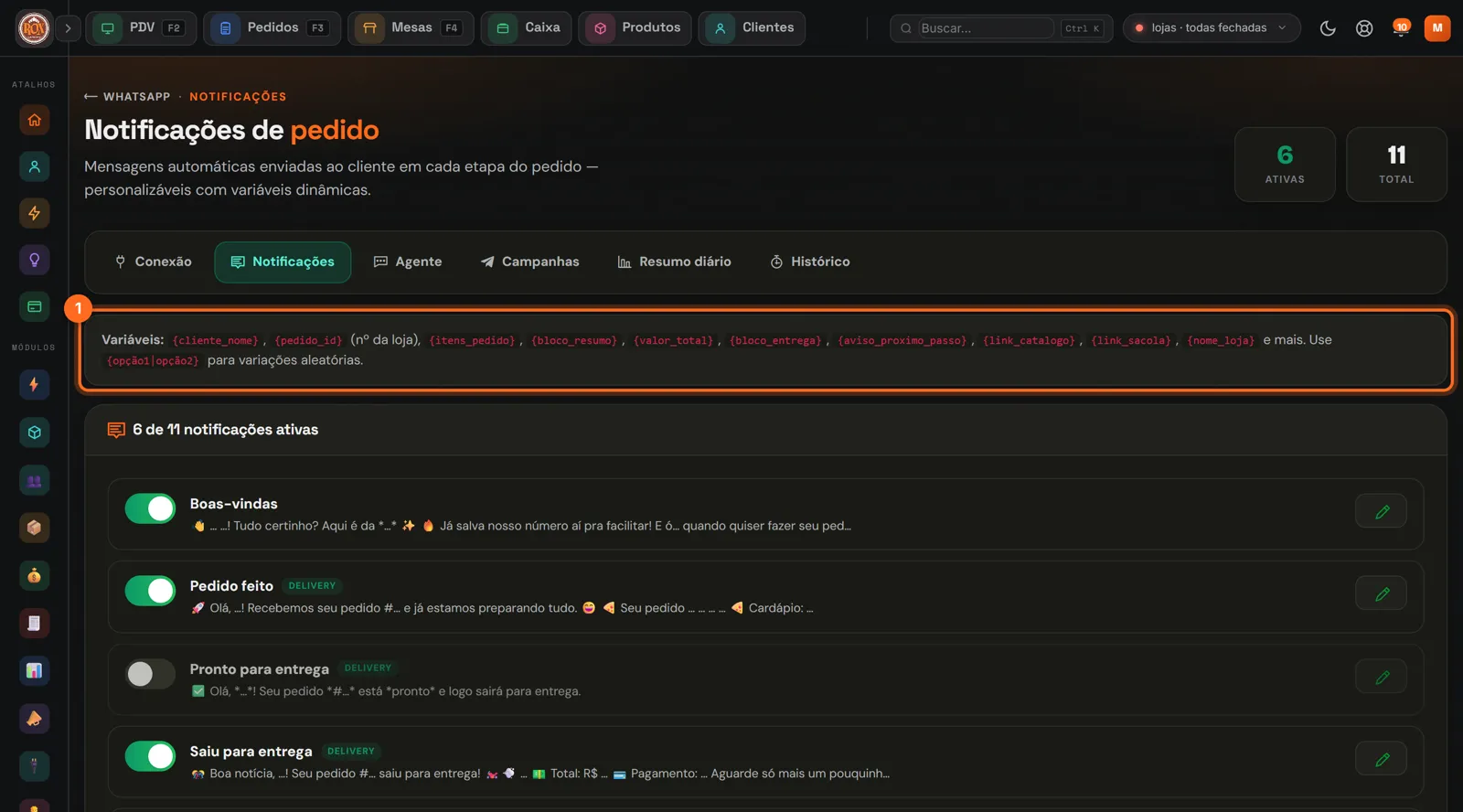Open the Produtos section
Viewport: 1463px width, 812px height.
pos(635,28)
